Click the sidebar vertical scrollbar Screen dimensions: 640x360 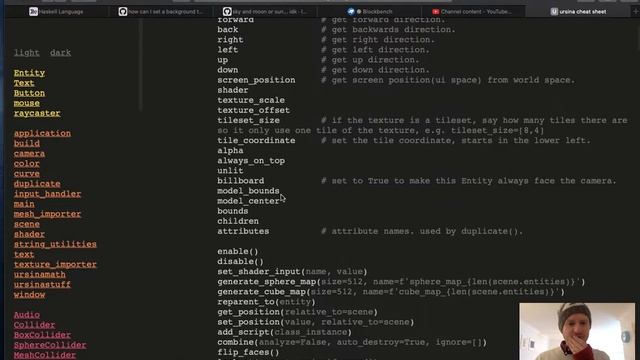pyautogui.click(x=140, y=64)
